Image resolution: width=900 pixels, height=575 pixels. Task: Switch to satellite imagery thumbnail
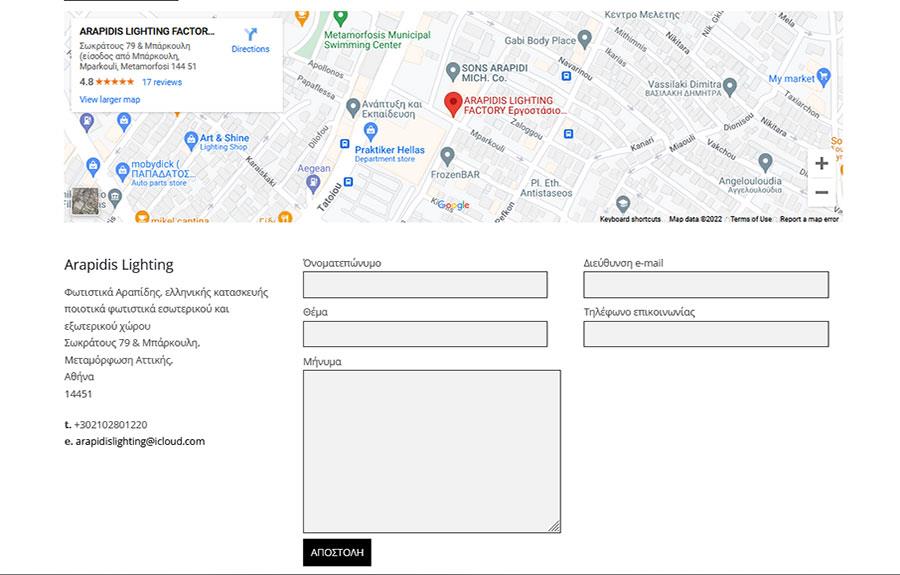pos(85,201)
